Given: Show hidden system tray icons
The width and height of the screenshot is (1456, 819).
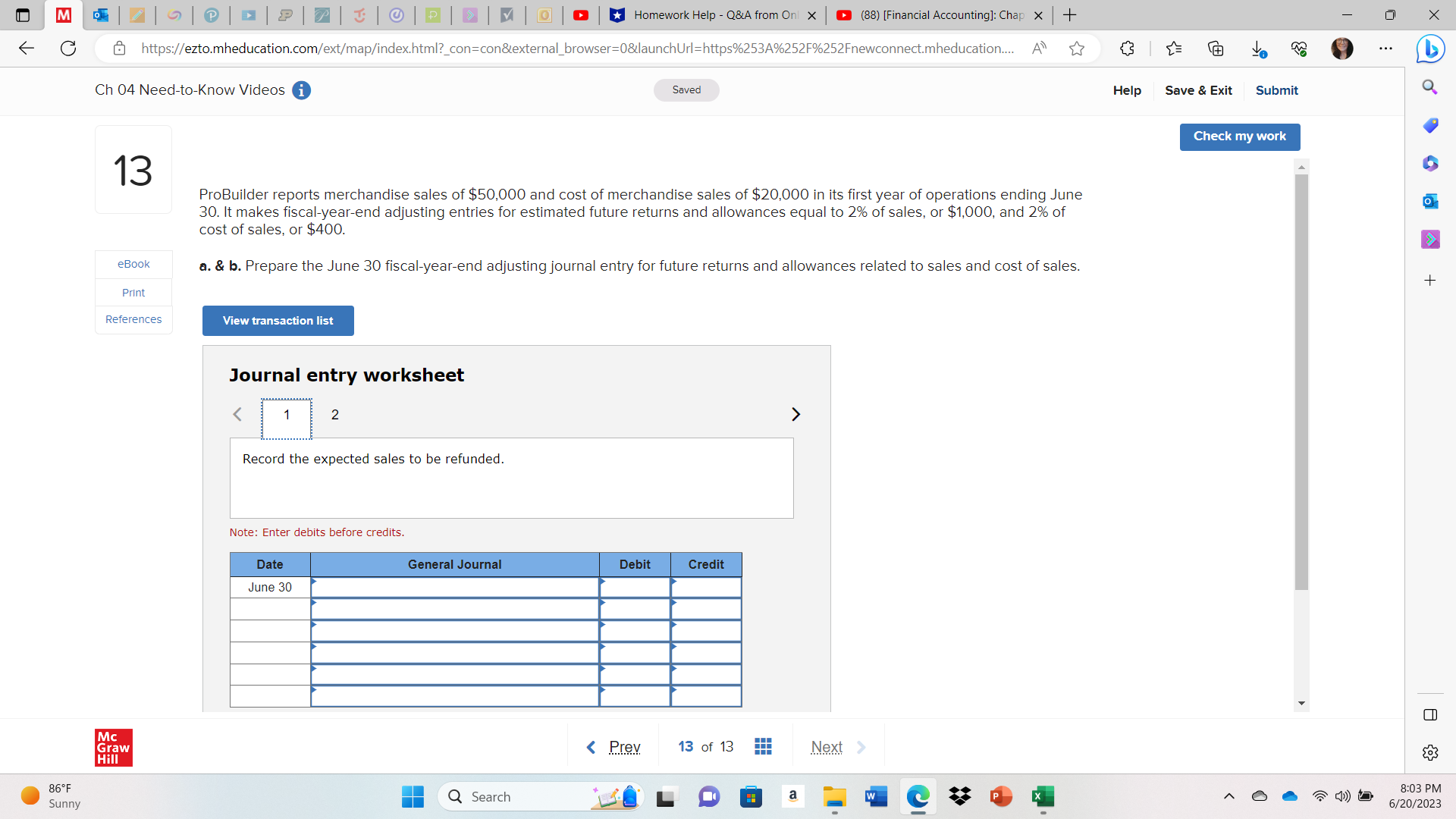Looking at the screenshot, I should tap(1228, 796).
